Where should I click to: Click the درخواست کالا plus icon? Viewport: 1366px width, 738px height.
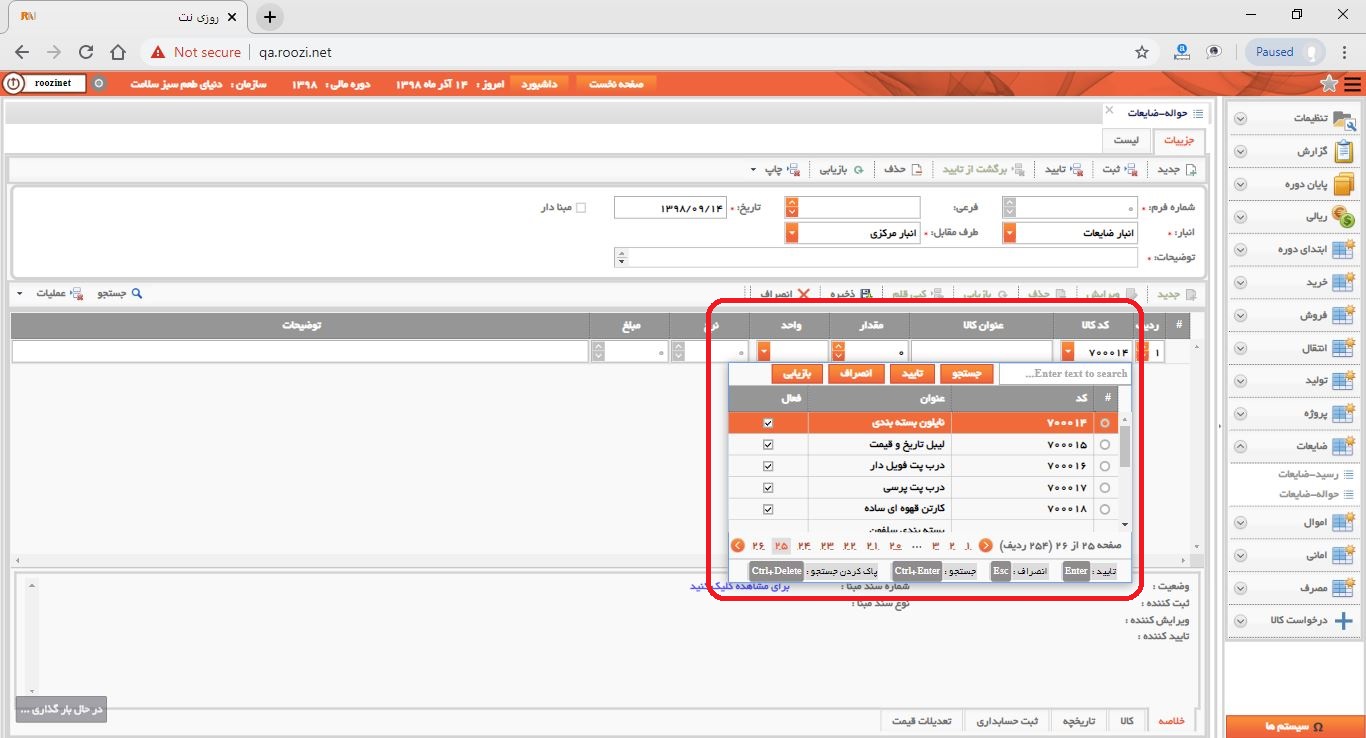1344,620
